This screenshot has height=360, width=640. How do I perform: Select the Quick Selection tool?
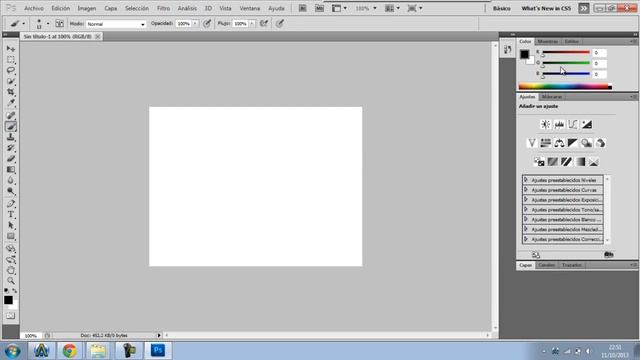tap(11, 81)
